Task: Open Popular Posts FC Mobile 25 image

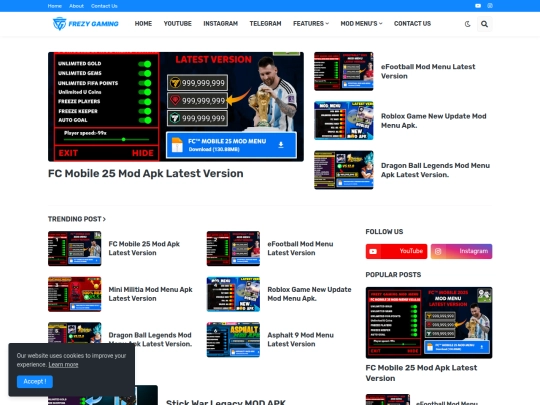Action: coord(429,323)
